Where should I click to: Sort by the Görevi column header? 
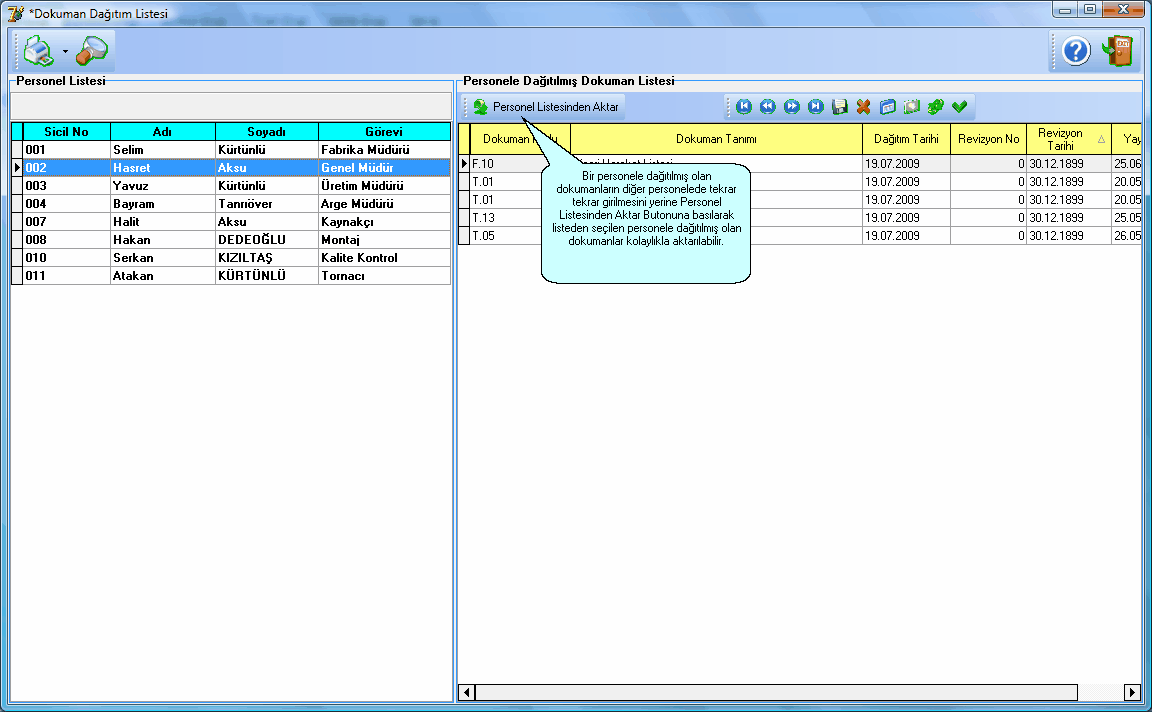pyautogui.click(x=384, y=132)
